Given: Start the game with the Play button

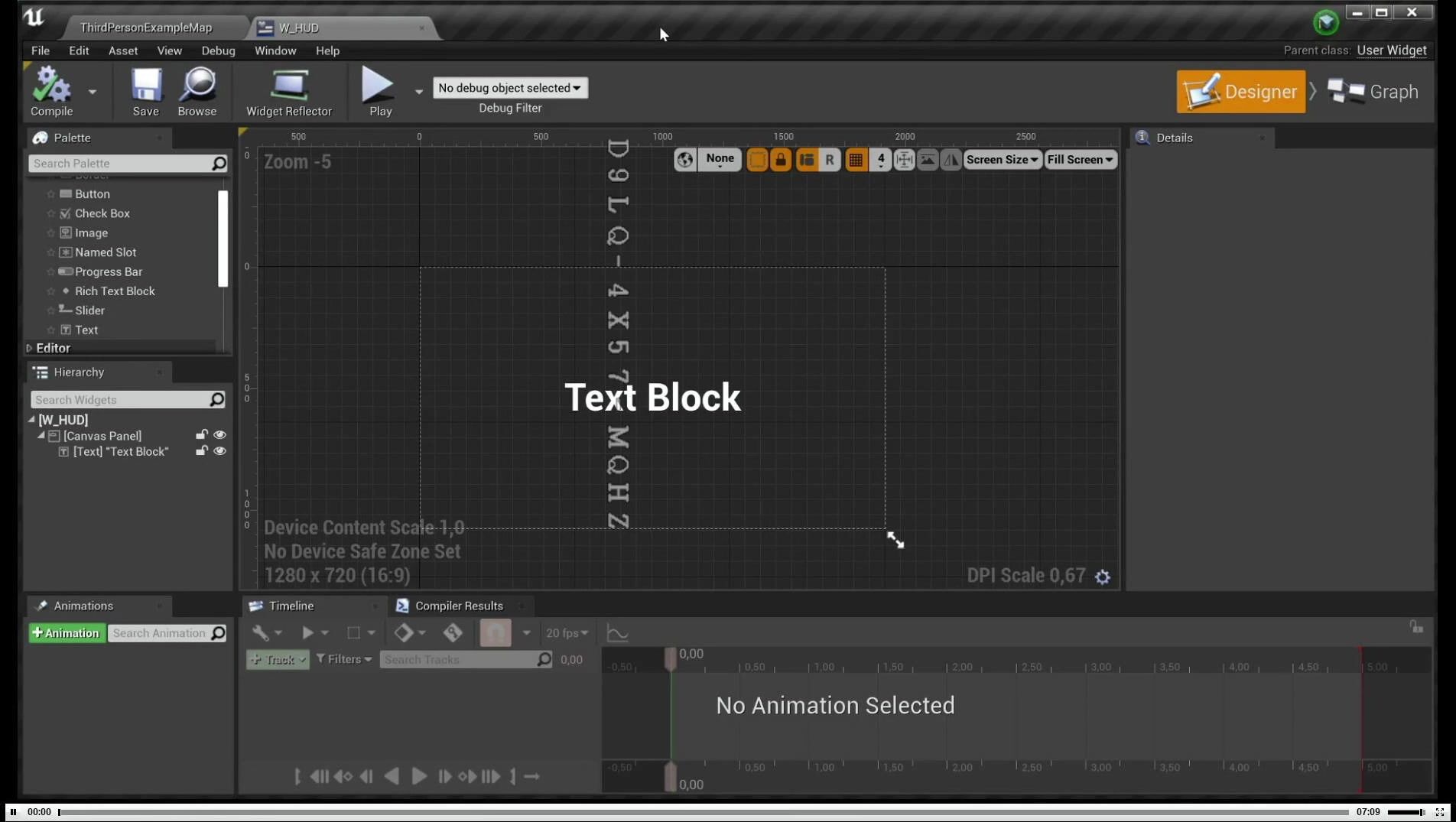Looking at the screenshot, I should tap(379, 91).
